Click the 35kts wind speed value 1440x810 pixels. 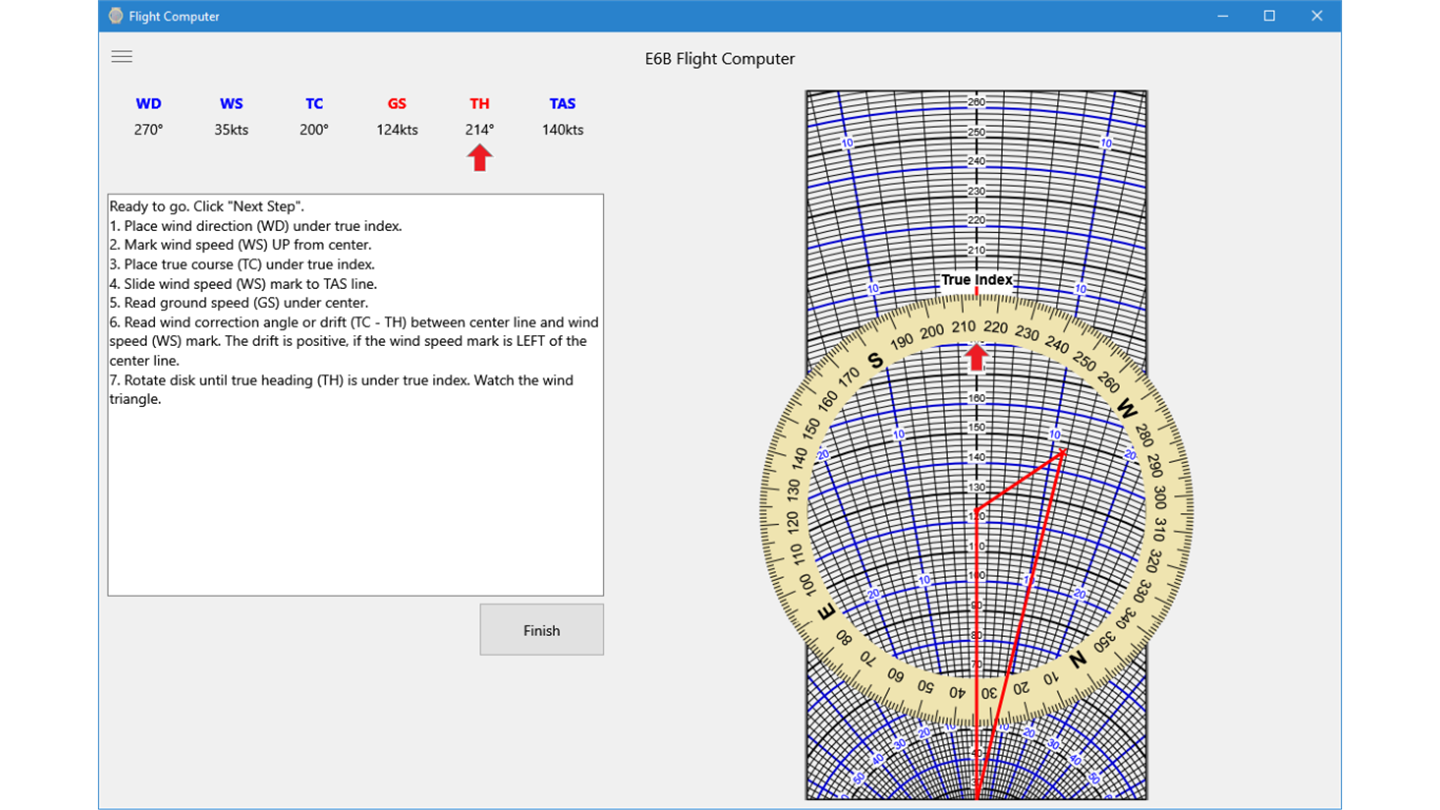(231, 130)
